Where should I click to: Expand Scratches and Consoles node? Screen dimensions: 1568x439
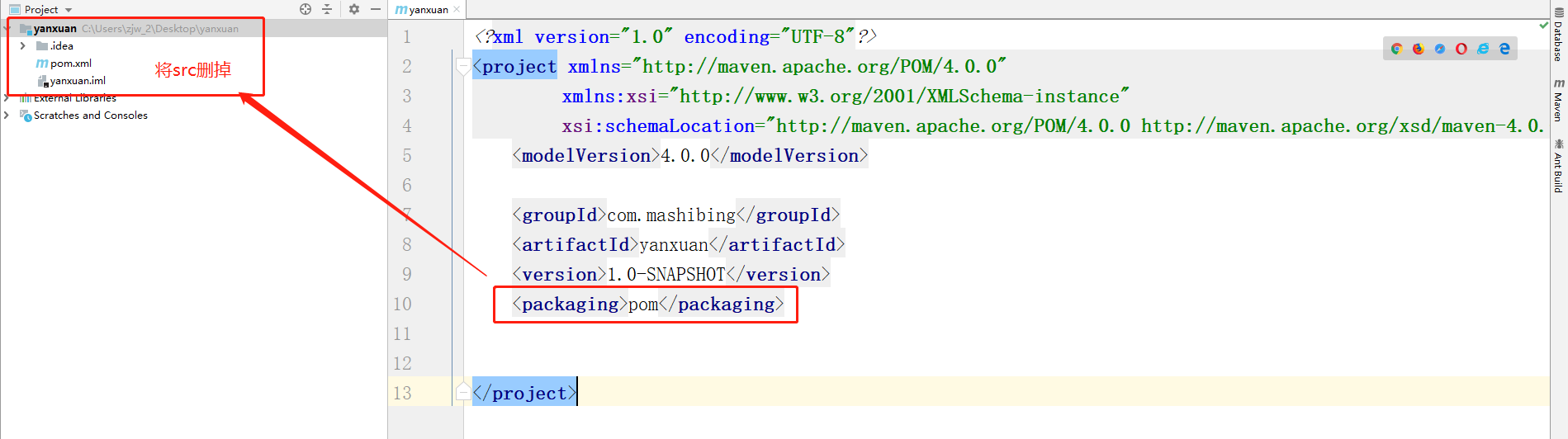tap(7, 116)
